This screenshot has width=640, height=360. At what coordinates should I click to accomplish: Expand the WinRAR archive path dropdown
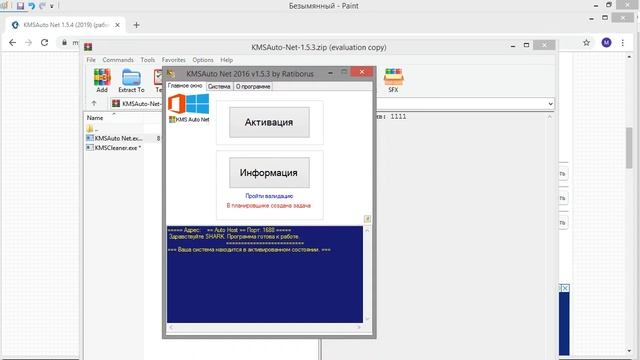point(550,104)
